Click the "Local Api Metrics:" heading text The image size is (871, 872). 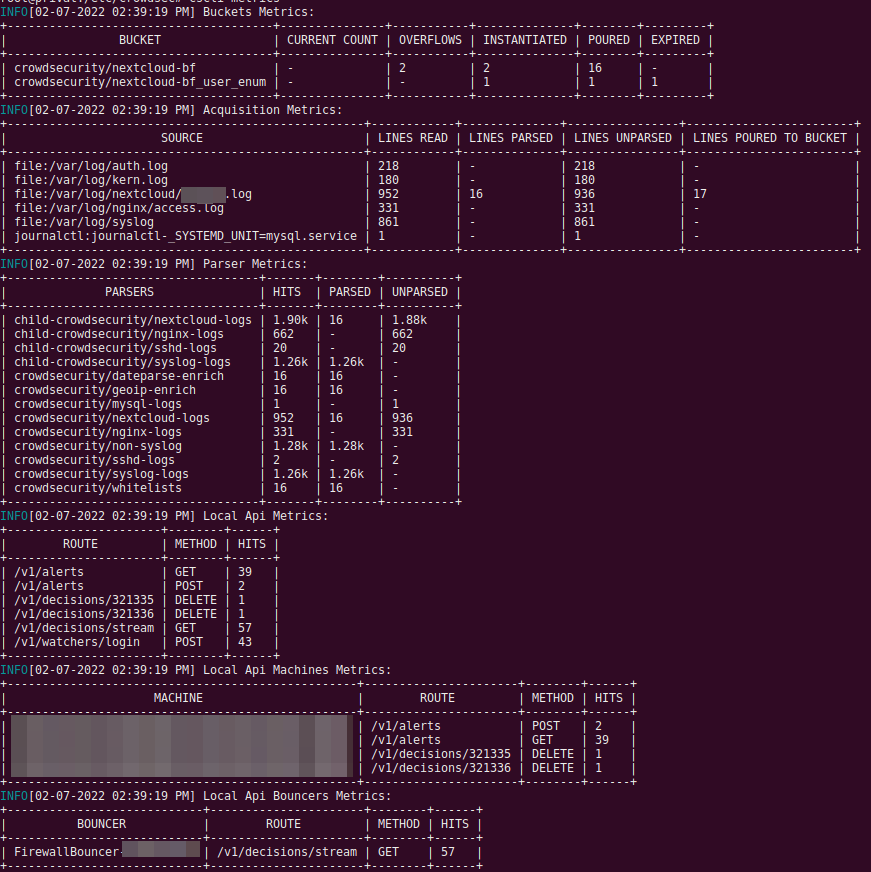pos(266,516)
